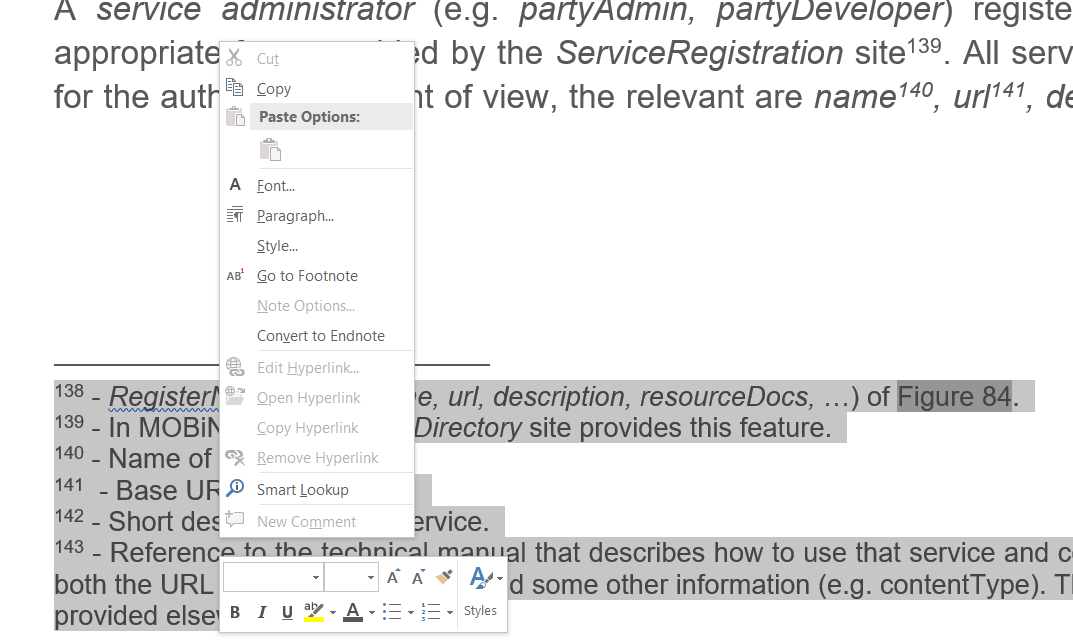Click the numbered list icon

(430, 612)
